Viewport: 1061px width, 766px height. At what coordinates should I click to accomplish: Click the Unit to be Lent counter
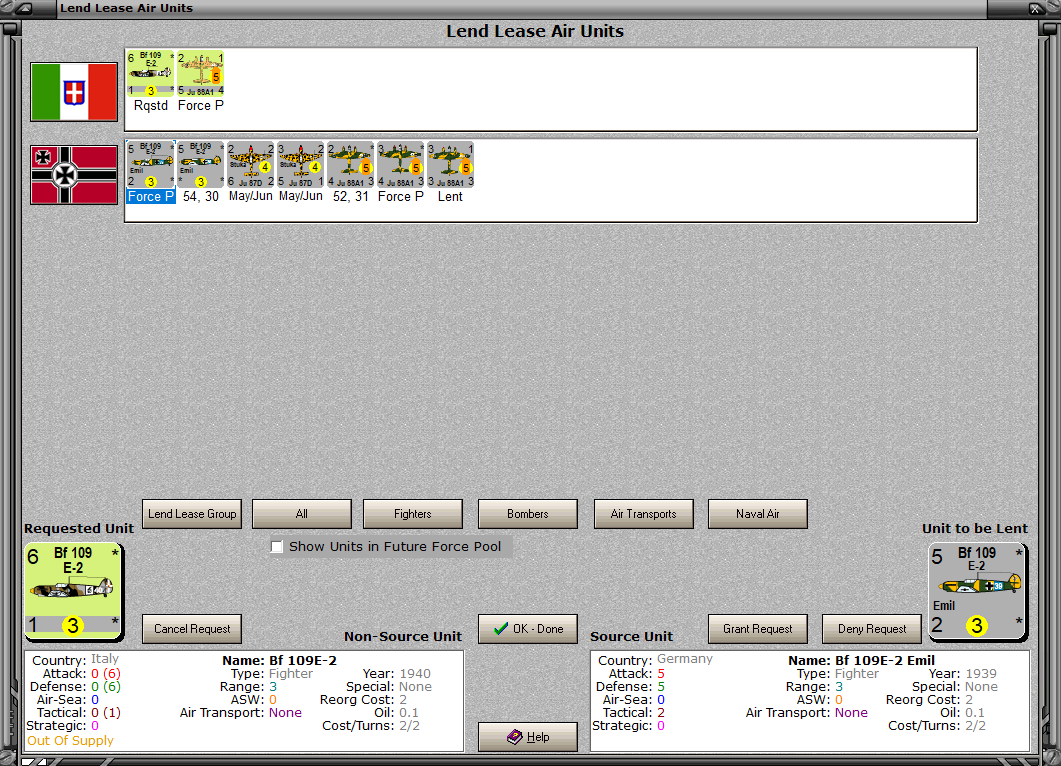click(978, 590)
